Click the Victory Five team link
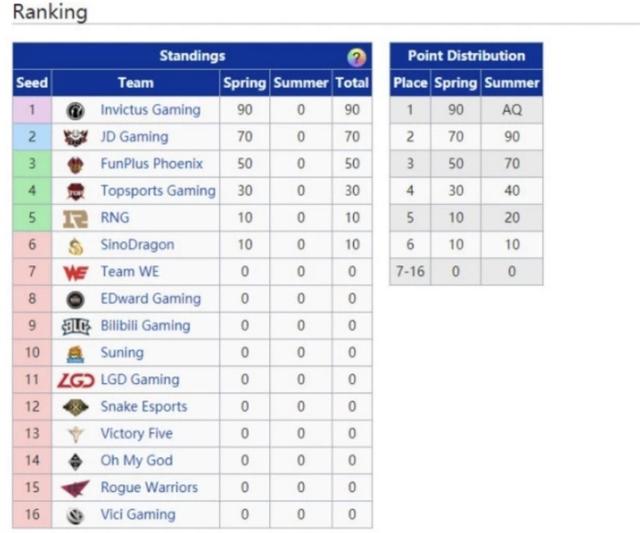The height and width of the screenshot is (533, 640). [136, 433]
